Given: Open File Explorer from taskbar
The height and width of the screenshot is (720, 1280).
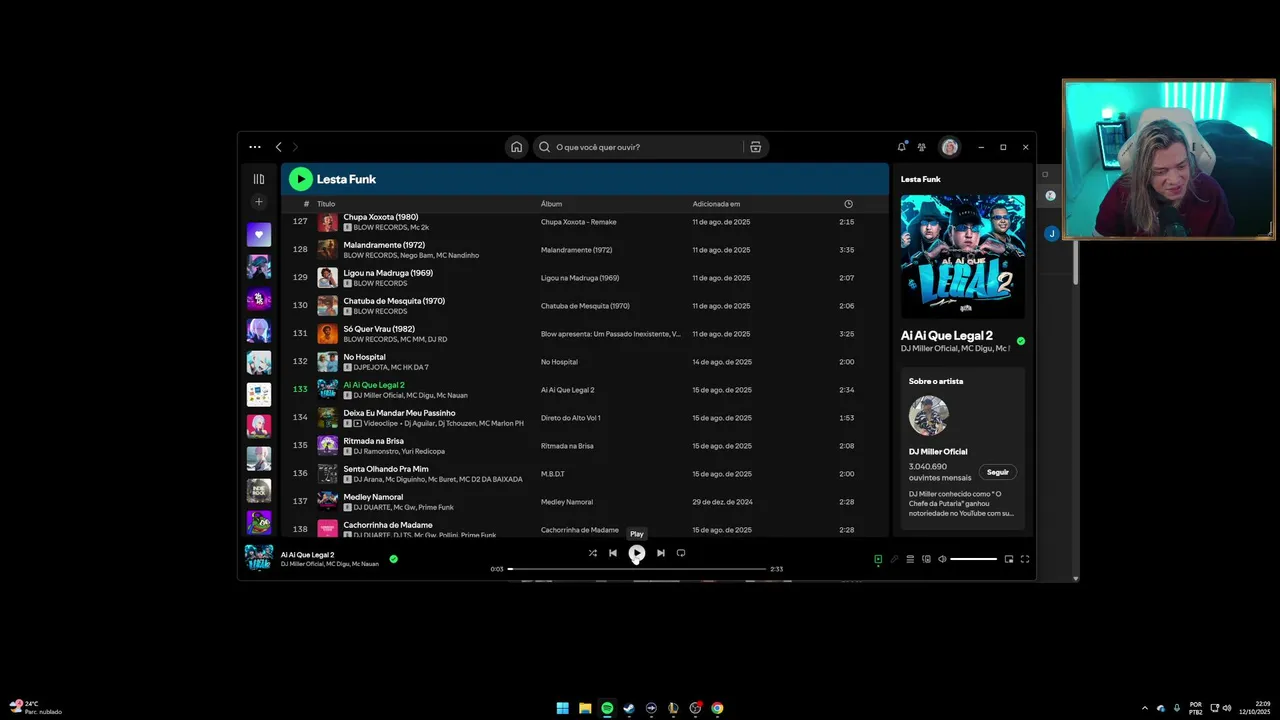Looking at the screenshot, I should coord(585,708).
